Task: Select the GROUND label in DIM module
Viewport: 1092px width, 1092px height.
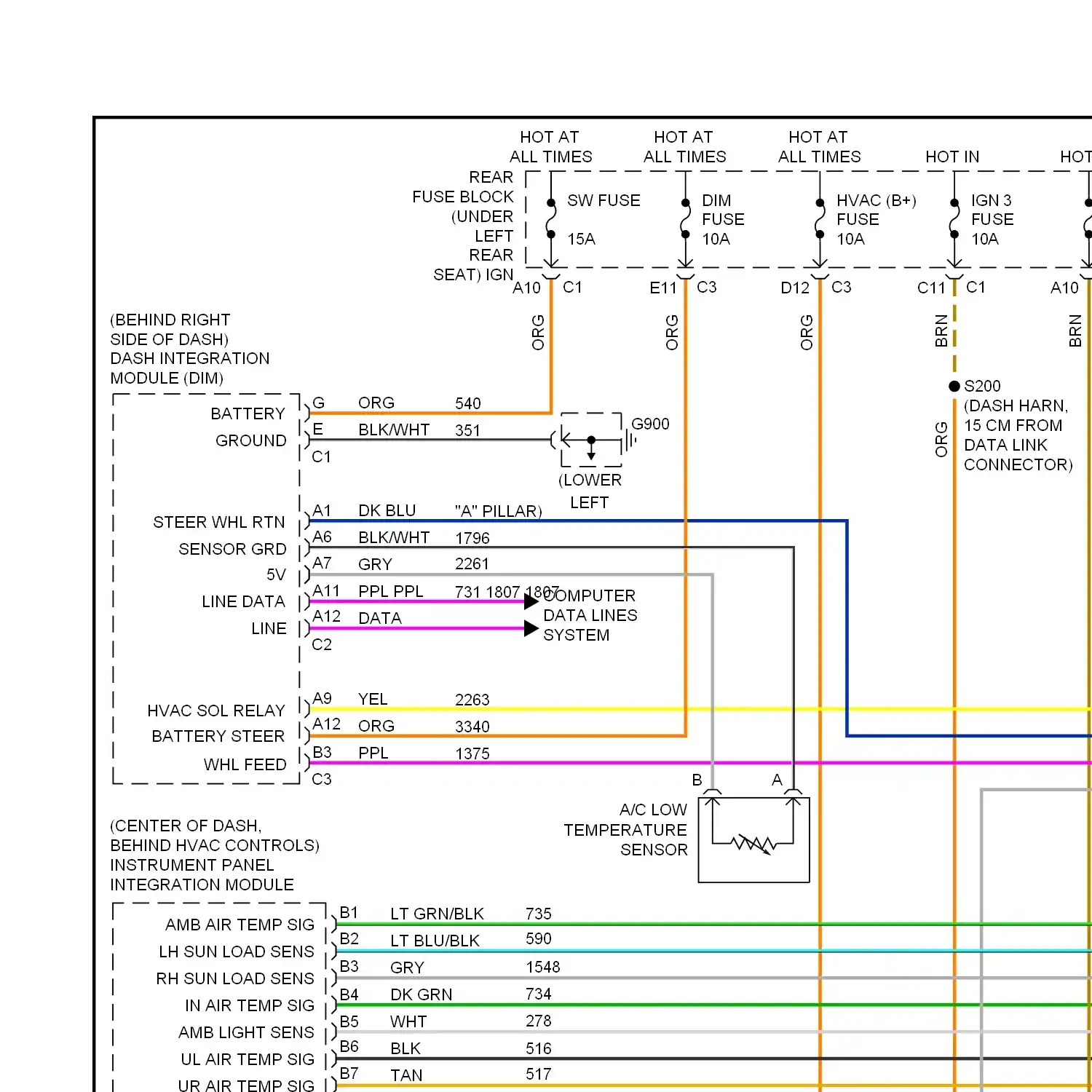Action: (x=251, y=440)
